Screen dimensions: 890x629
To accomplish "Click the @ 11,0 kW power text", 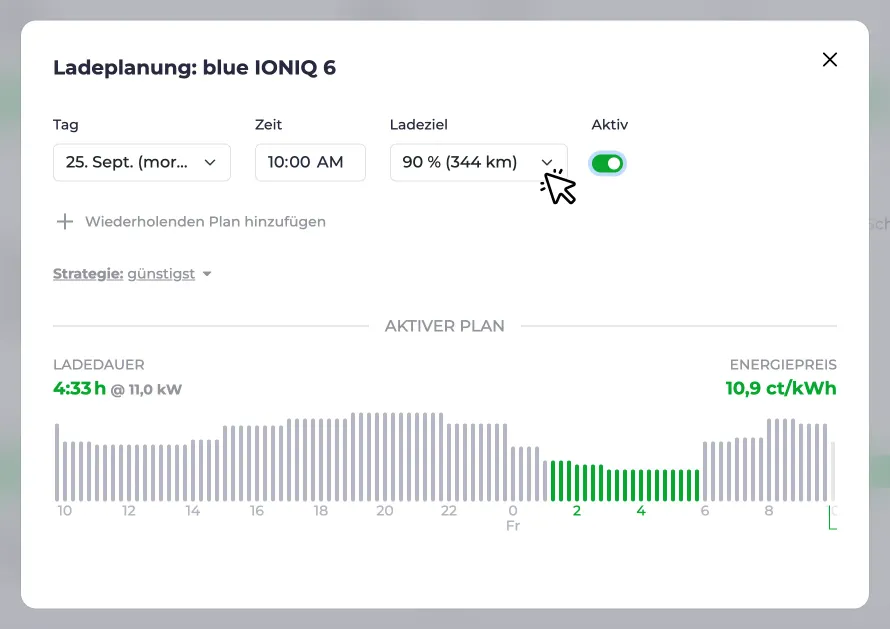I will 146,389.
